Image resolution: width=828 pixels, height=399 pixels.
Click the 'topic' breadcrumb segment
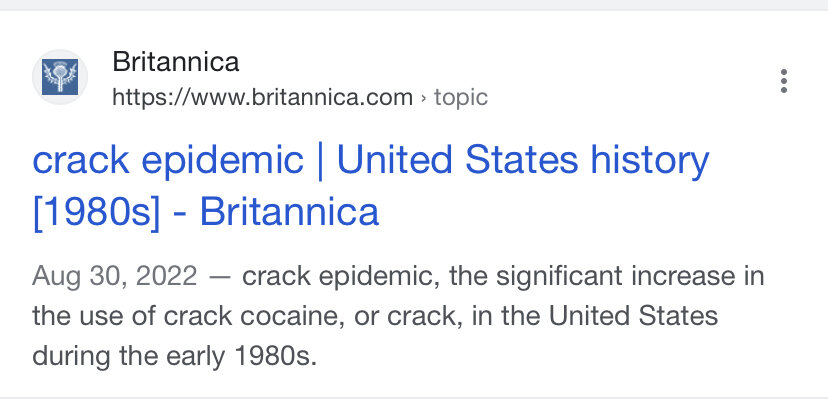pyautogui.click(x=461, y=98)
